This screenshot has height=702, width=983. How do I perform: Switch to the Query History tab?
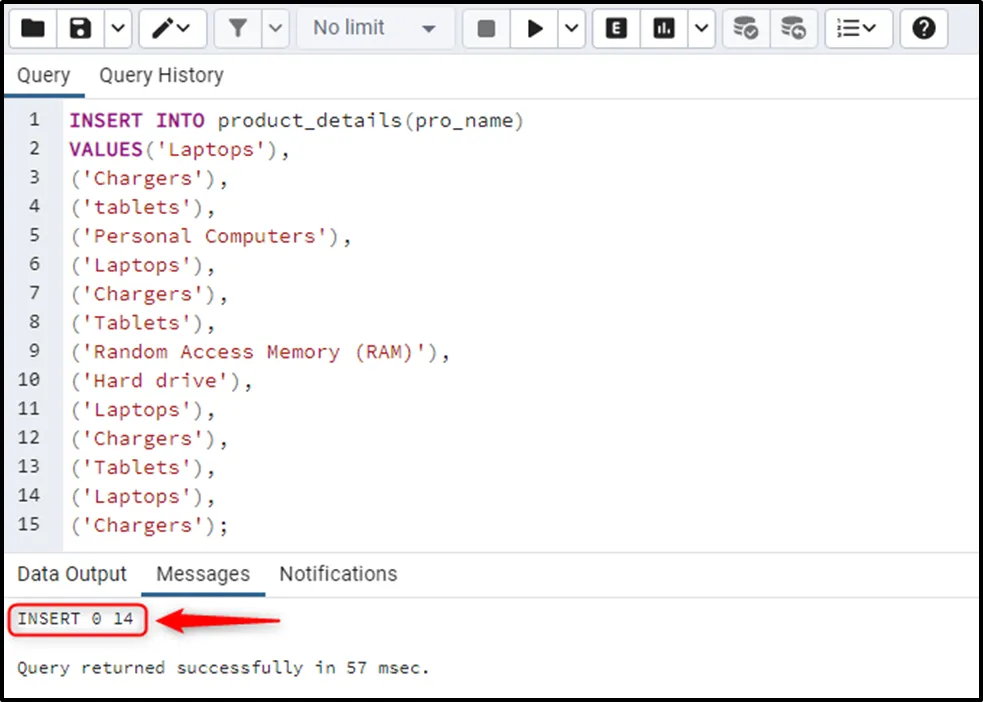pyautogui.click(x=161, y=76)
